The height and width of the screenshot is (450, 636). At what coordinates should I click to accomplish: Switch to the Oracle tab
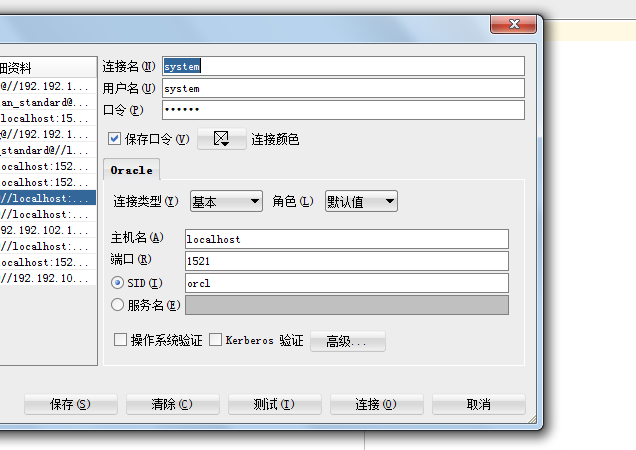coord(131,170)
